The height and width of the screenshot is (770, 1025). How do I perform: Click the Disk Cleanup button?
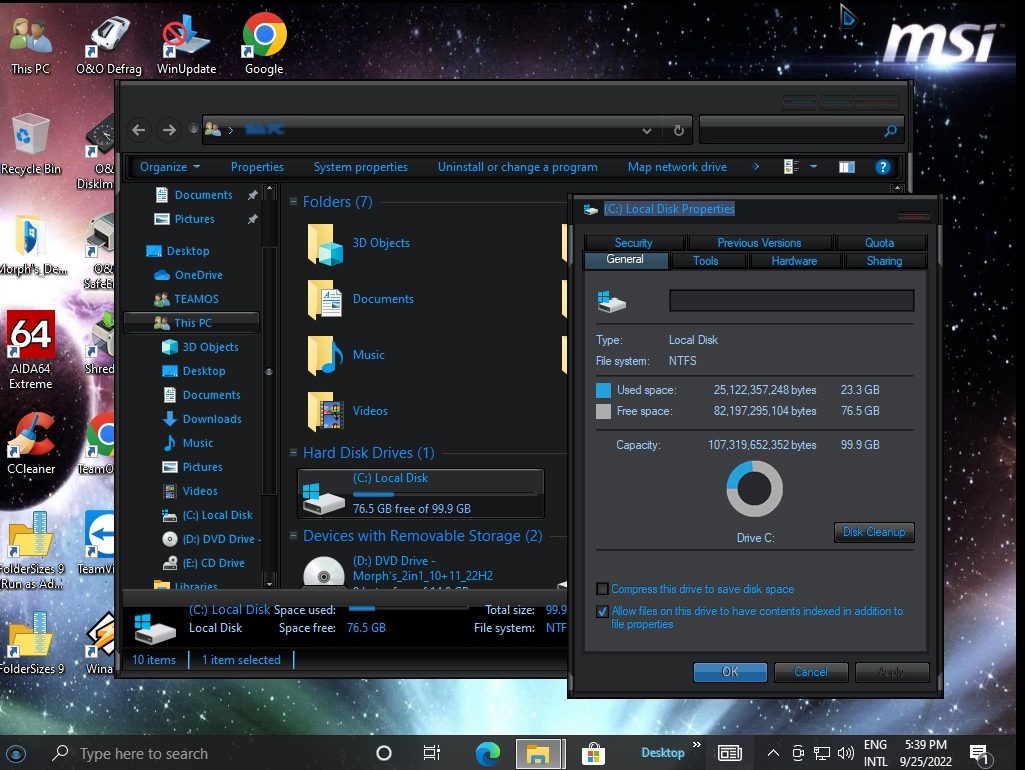pos(873,532)
